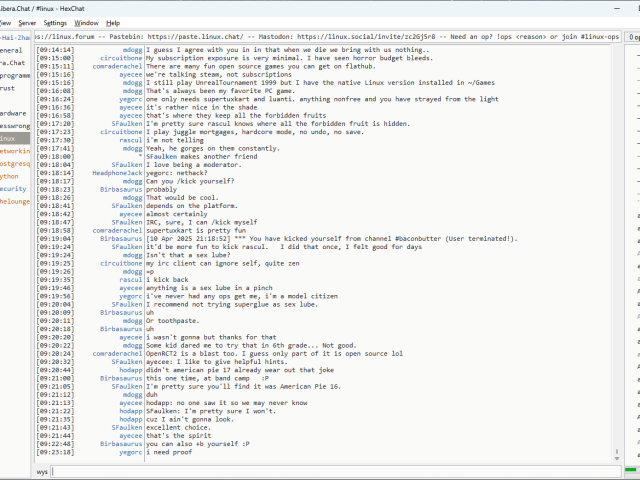
Task: Open the python channel
Action: pos(10,175)
